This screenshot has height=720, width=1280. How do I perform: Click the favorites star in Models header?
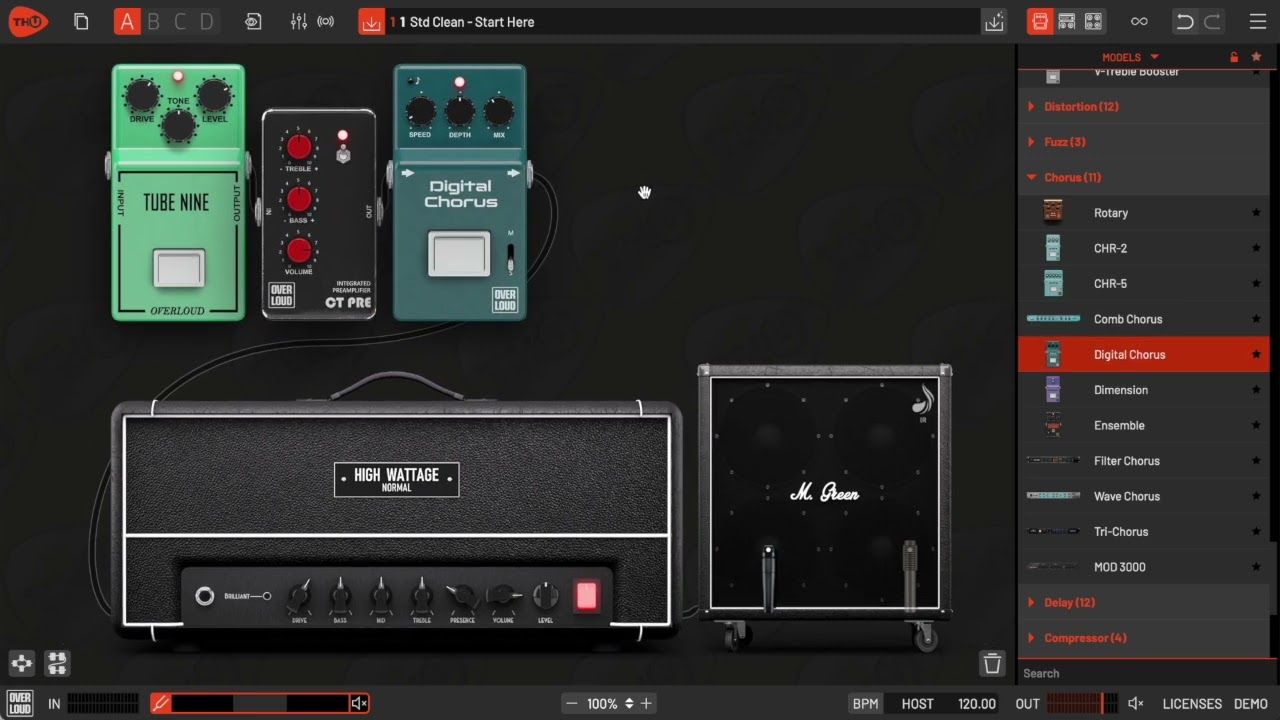[x=1257, y=58]
